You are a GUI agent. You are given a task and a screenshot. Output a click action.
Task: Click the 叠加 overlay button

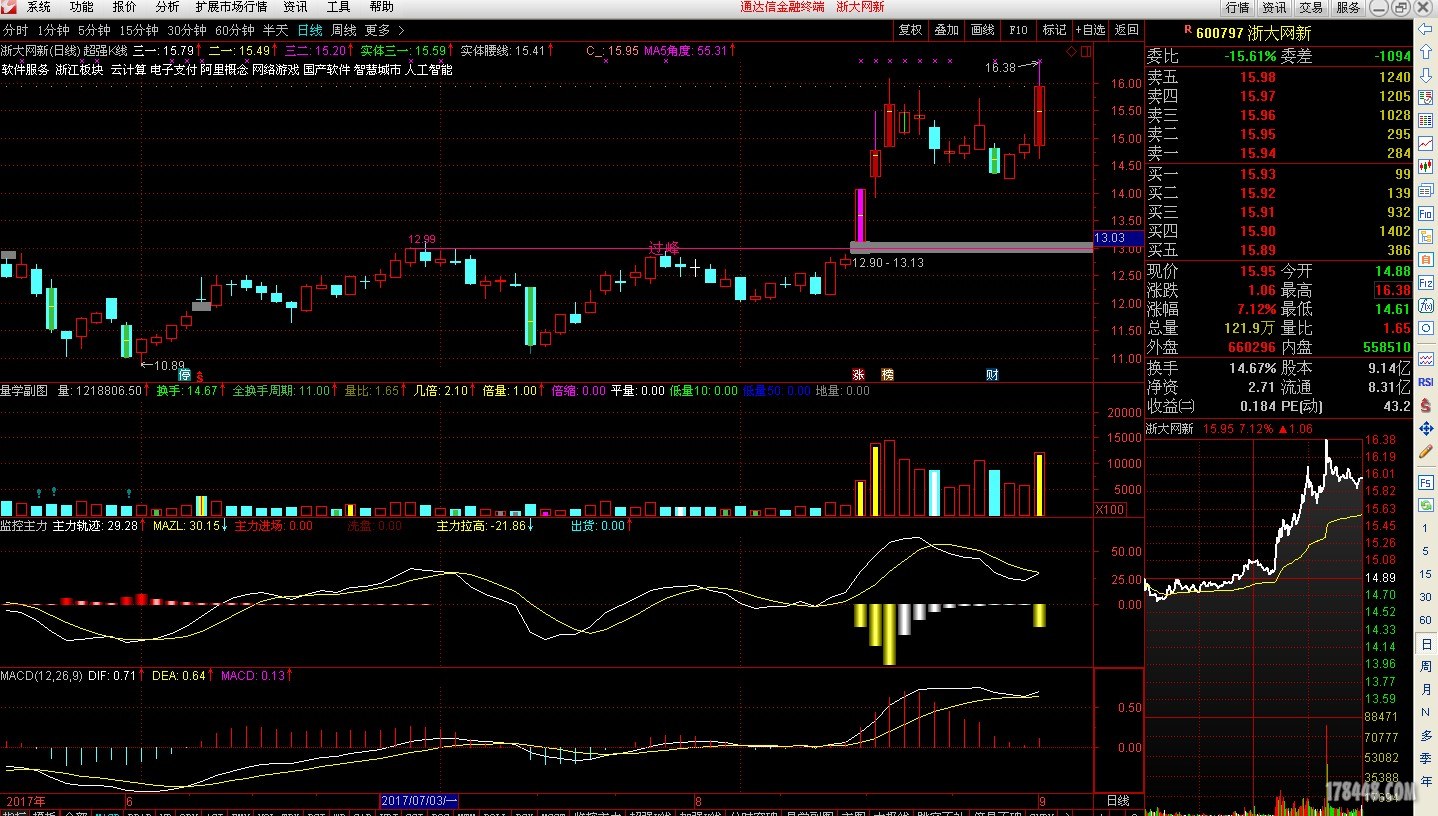click(x=946, y=30)
